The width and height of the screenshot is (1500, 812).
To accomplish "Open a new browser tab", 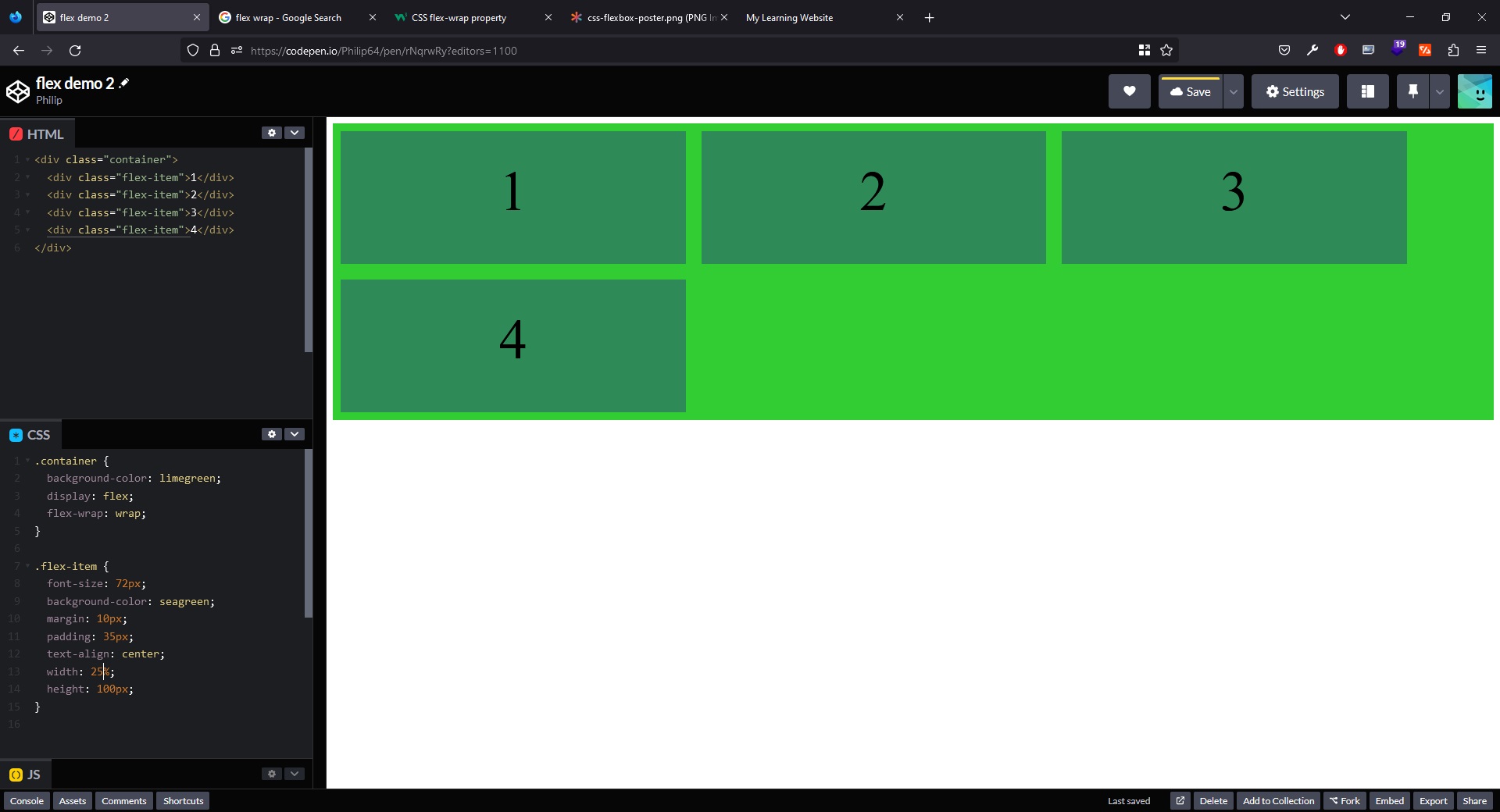I will pos(929,17).
